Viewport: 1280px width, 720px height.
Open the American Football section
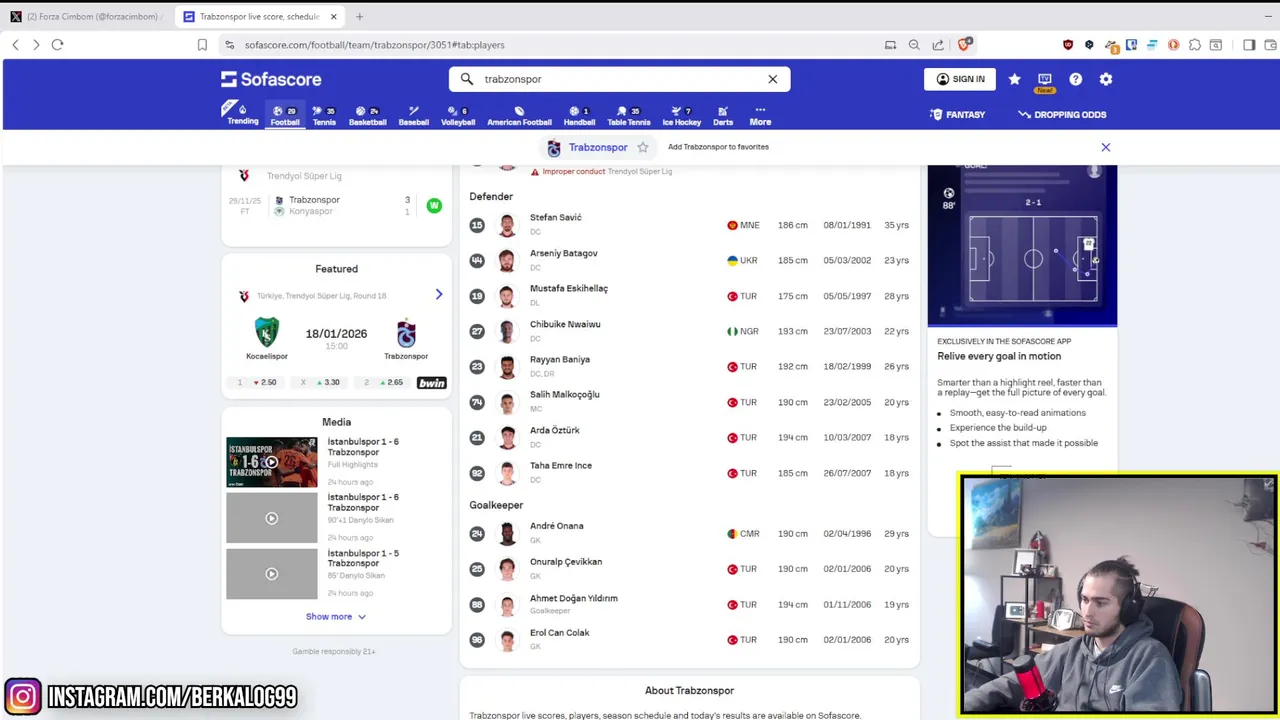click(x=519, y=115)
